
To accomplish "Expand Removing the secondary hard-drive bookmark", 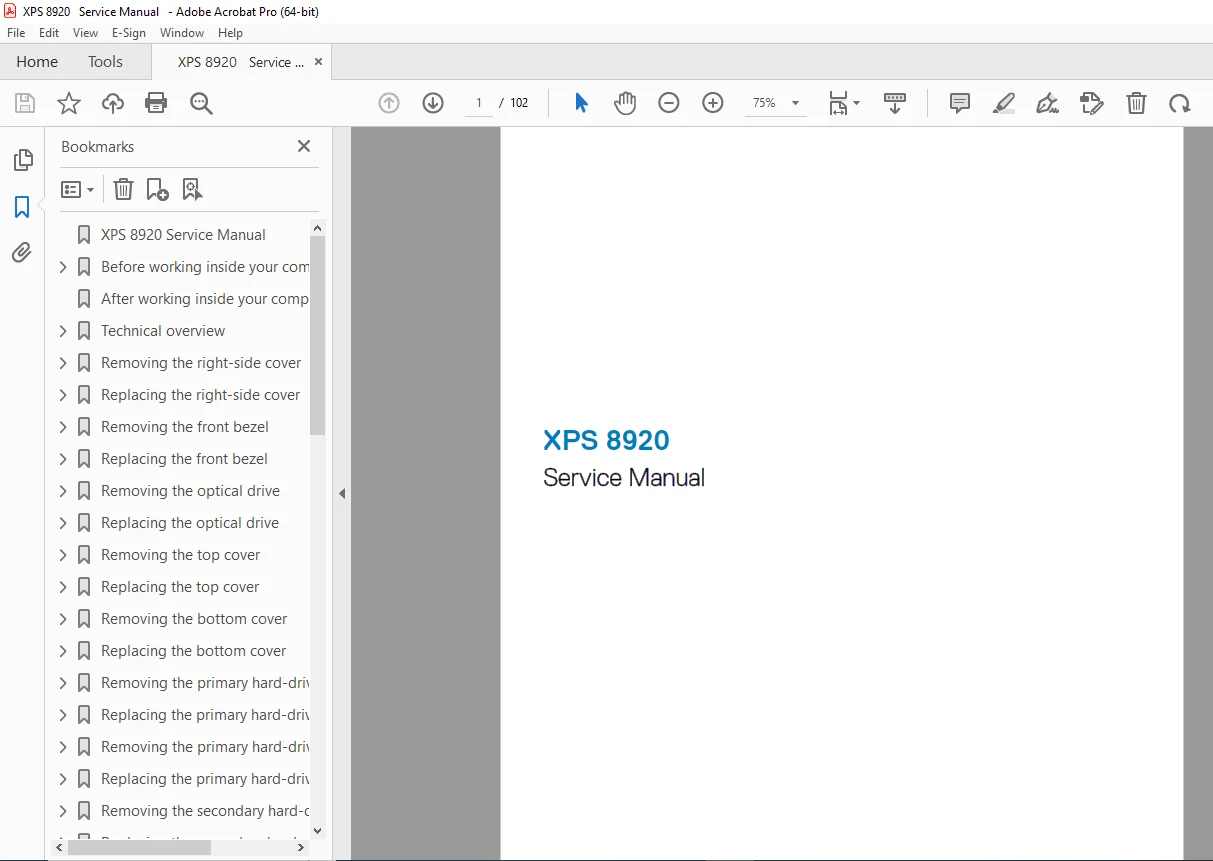I will click(x=63, y=811).
